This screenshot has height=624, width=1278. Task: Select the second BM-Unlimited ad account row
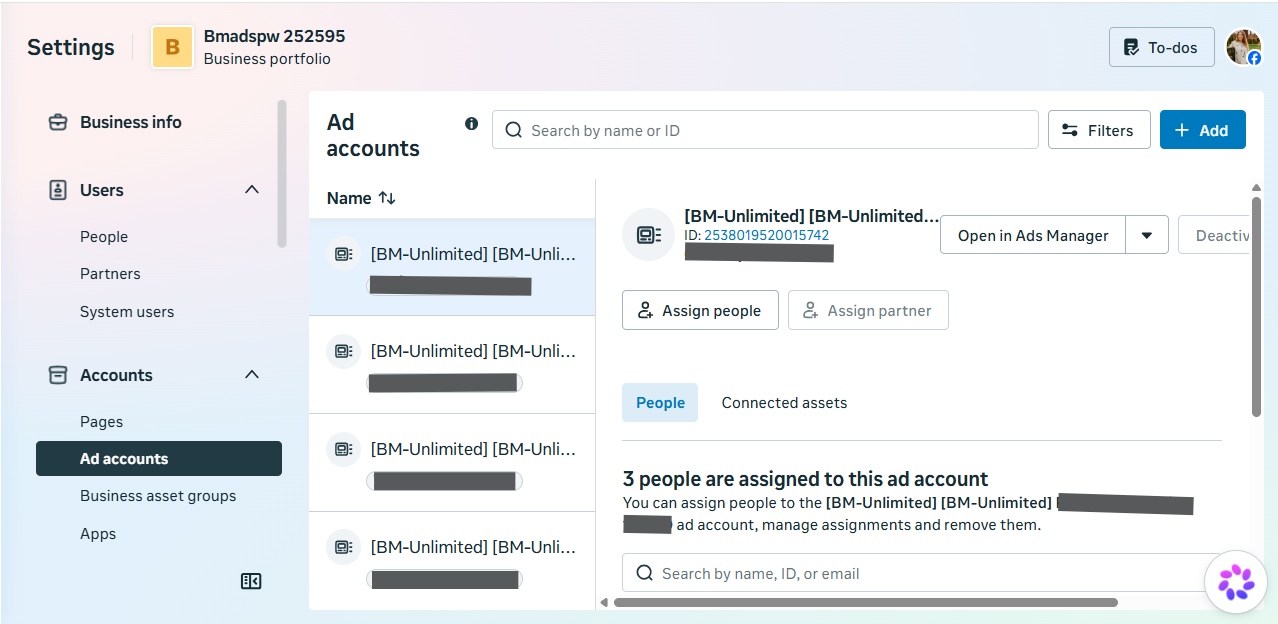click(452, 365)
